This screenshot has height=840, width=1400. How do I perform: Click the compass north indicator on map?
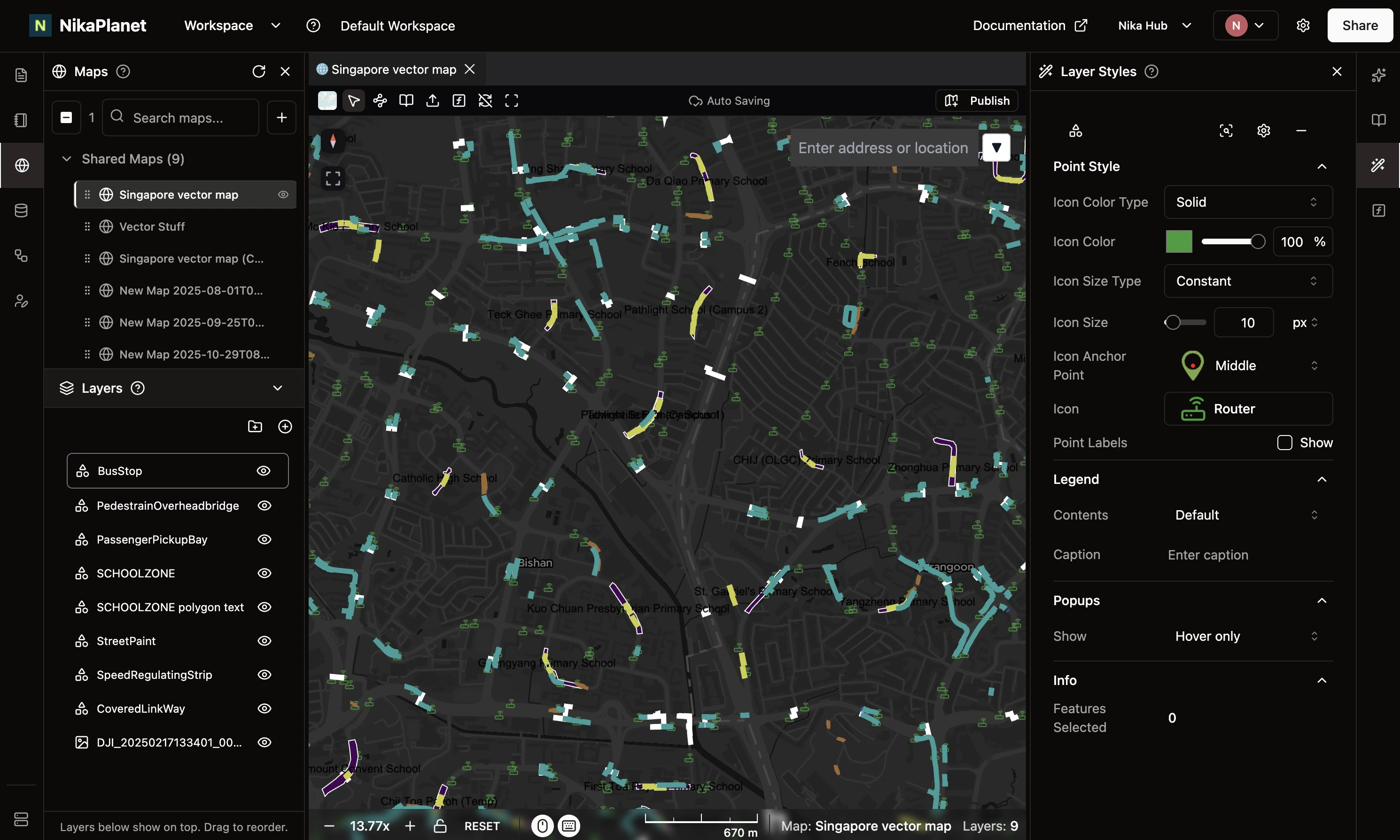coord(333,140)
